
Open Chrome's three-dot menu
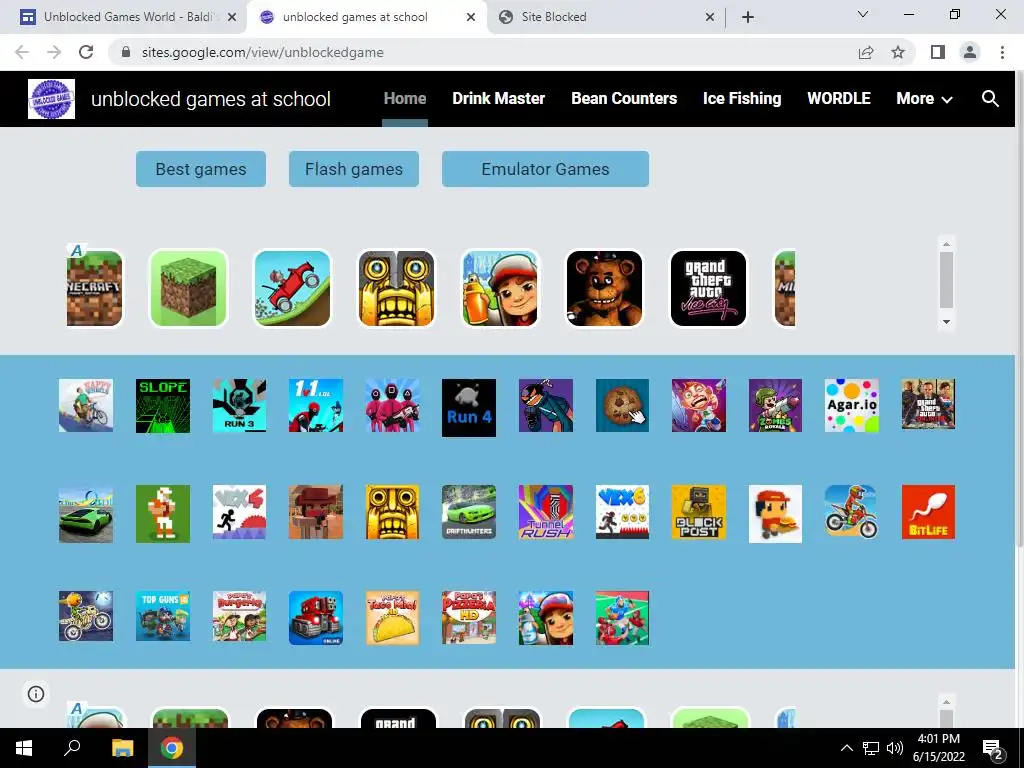(1002, 52)
